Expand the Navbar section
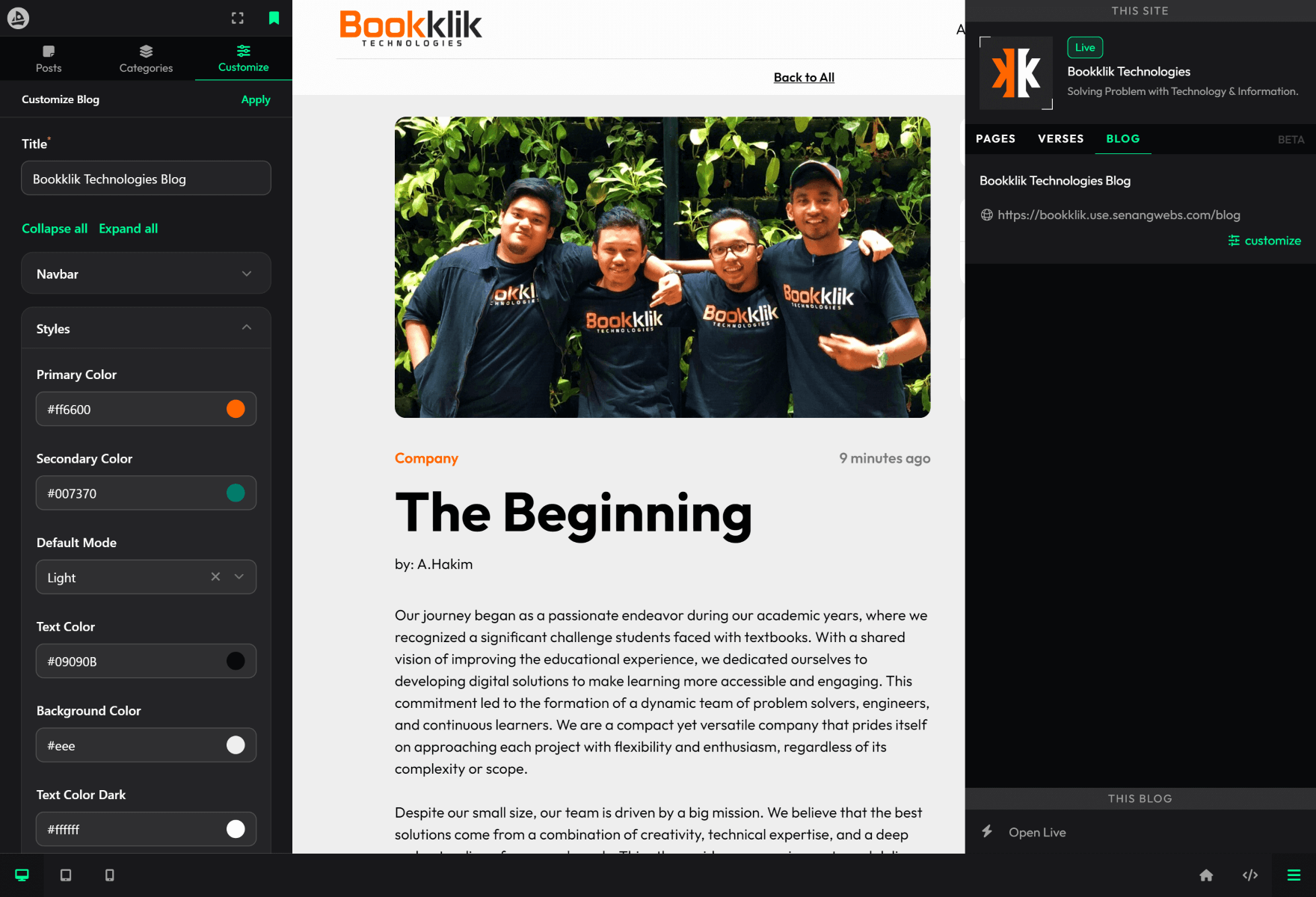The height and width of the screenshot is (897, 1316). click(x=146, y=274)
